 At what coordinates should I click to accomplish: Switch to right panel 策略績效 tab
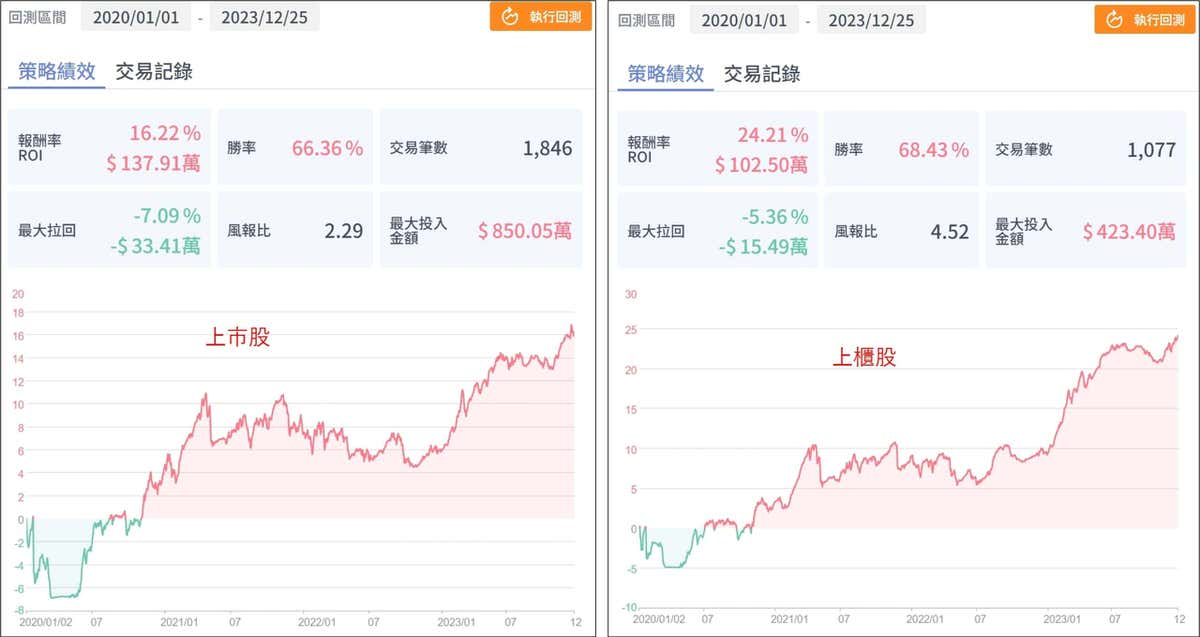(x=665, y=73)
